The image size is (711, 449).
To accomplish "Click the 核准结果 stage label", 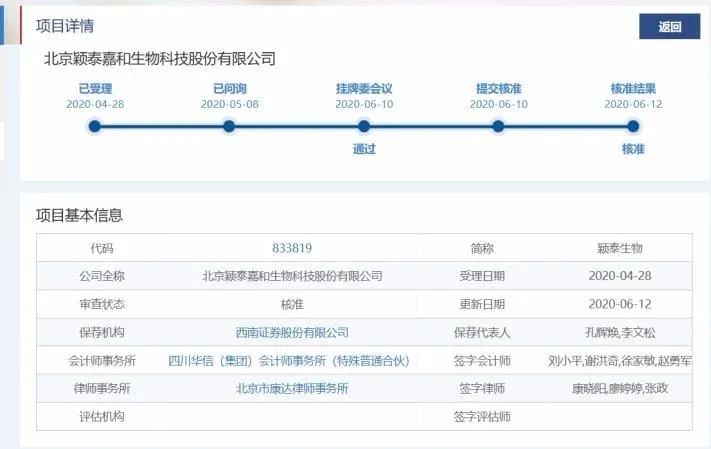I will (x=633, y=88).
